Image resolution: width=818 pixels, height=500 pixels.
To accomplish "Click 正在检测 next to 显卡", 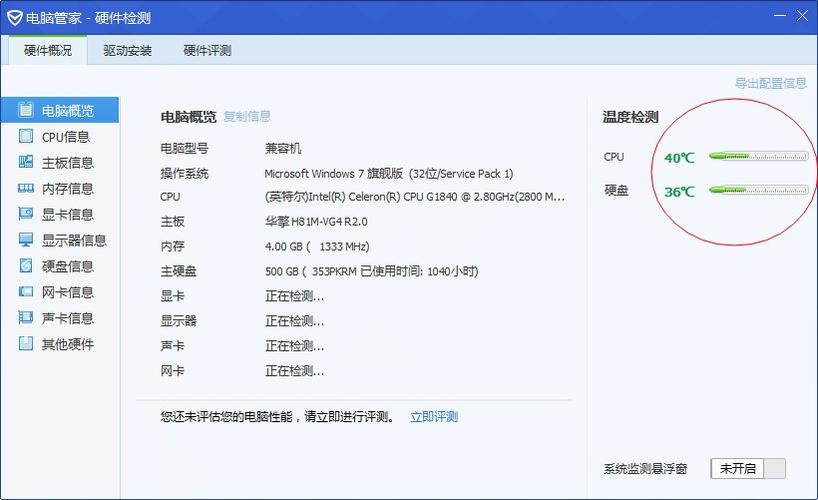I will (294, 296).
